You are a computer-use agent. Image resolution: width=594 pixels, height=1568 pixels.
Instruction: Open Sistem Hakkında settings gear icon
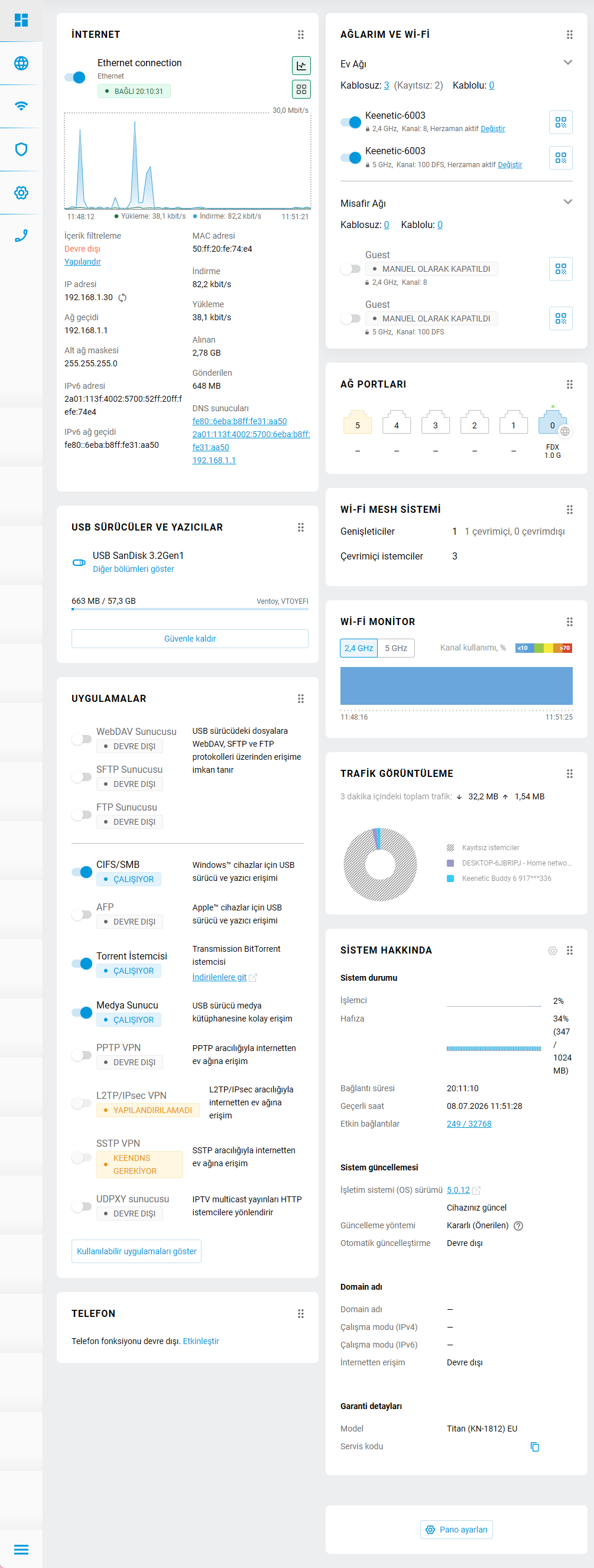coord(553,951)
